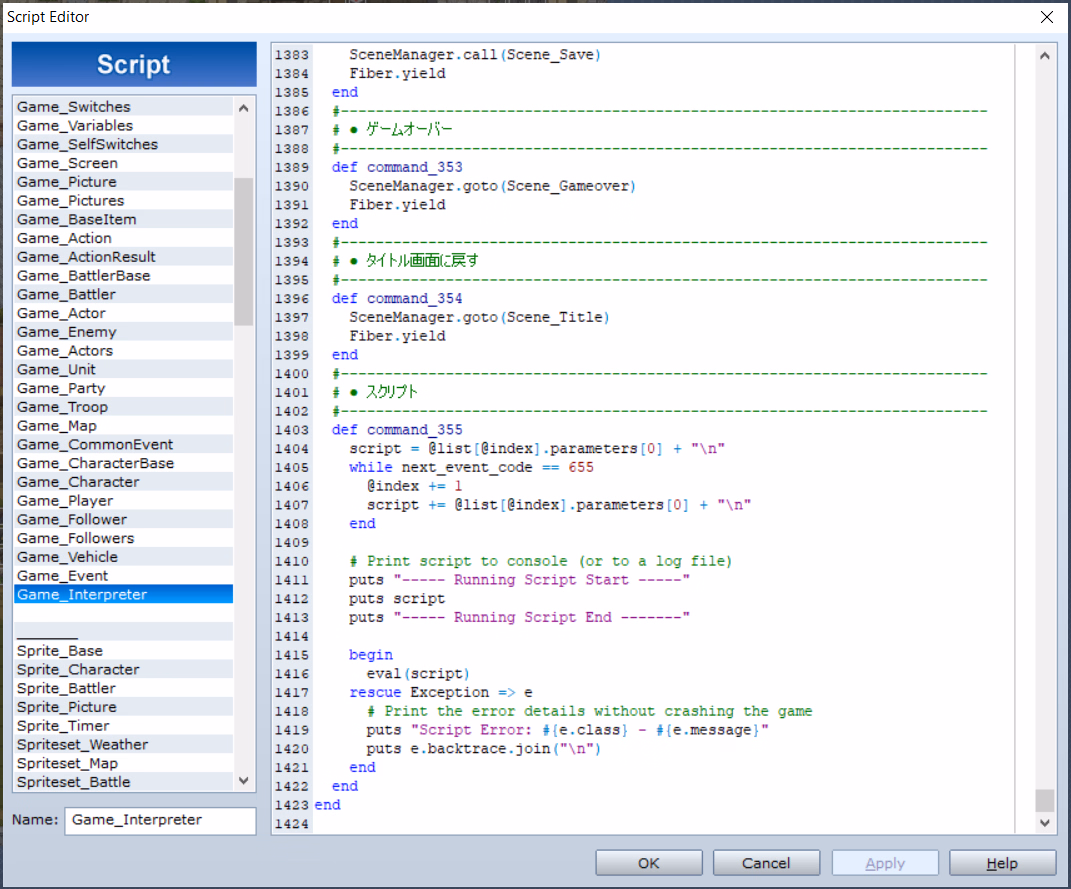This screenshot has width=1071, height=889.
Task: Select Game_CommonEvent in the list
Action: click(95, 445)
